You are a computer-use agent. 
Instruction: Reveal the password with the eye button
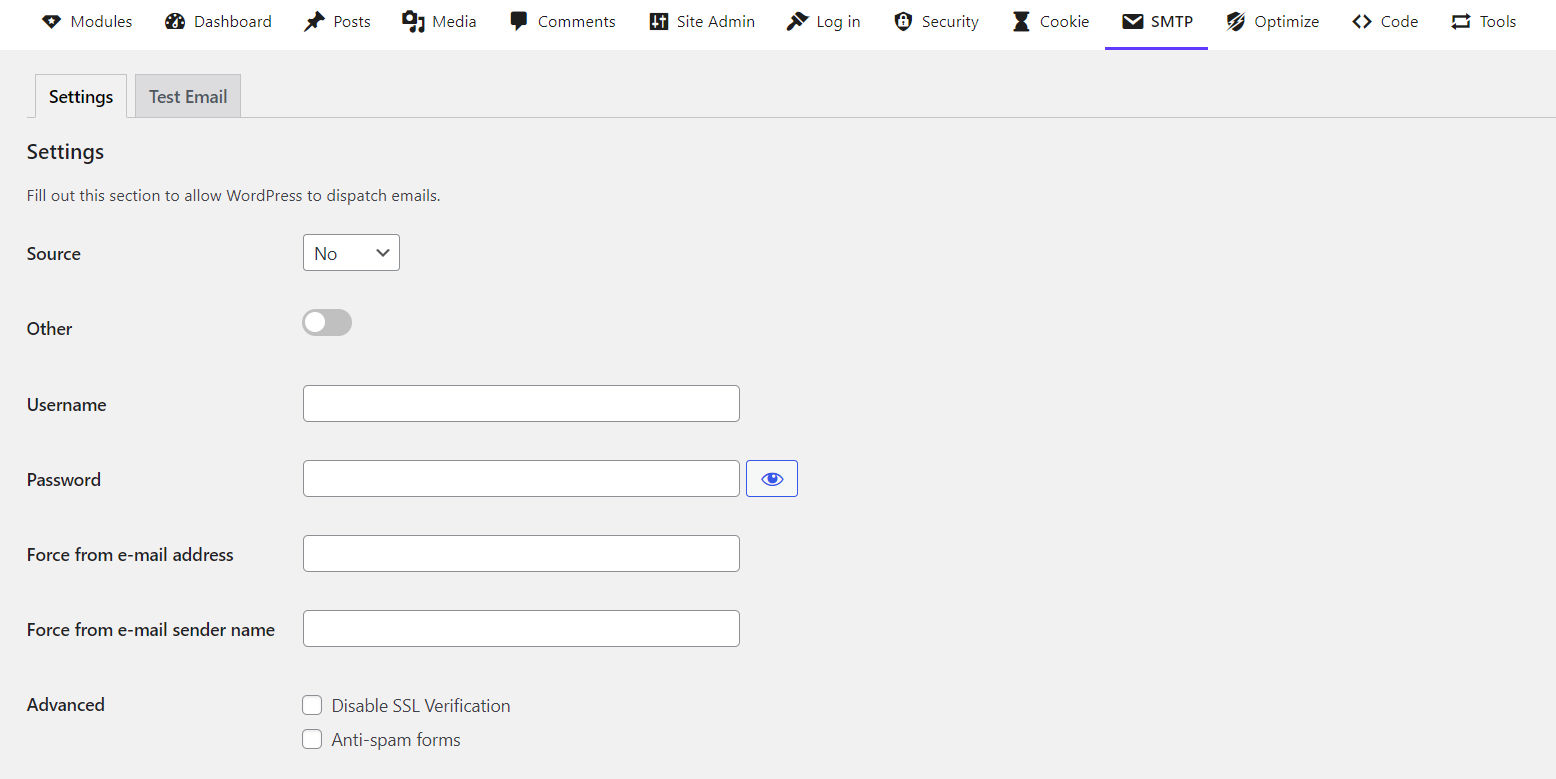(x=771, y=478)
